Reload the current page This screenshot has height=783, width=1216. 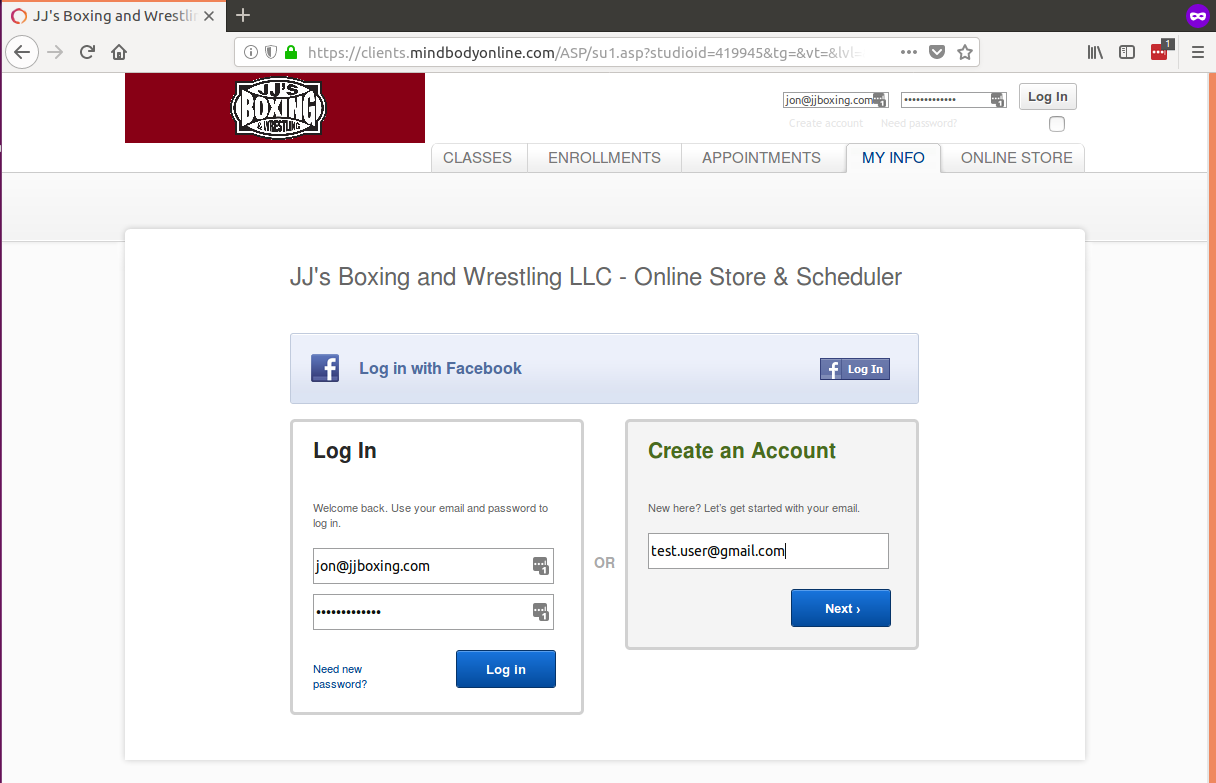click(x=87, y=52)
